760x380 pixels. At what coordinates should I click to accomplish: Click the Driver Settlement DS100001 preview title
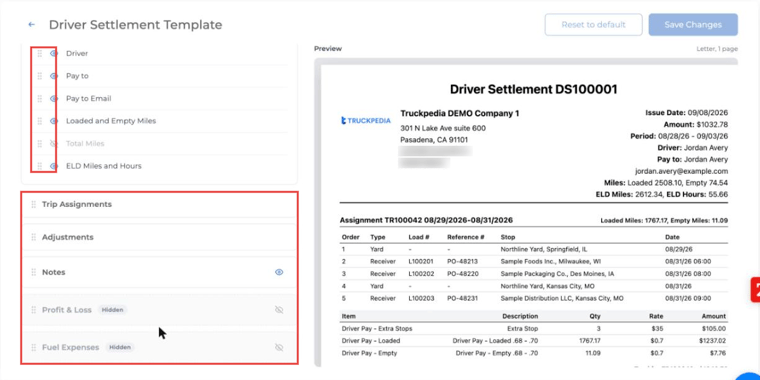(534, 89)
